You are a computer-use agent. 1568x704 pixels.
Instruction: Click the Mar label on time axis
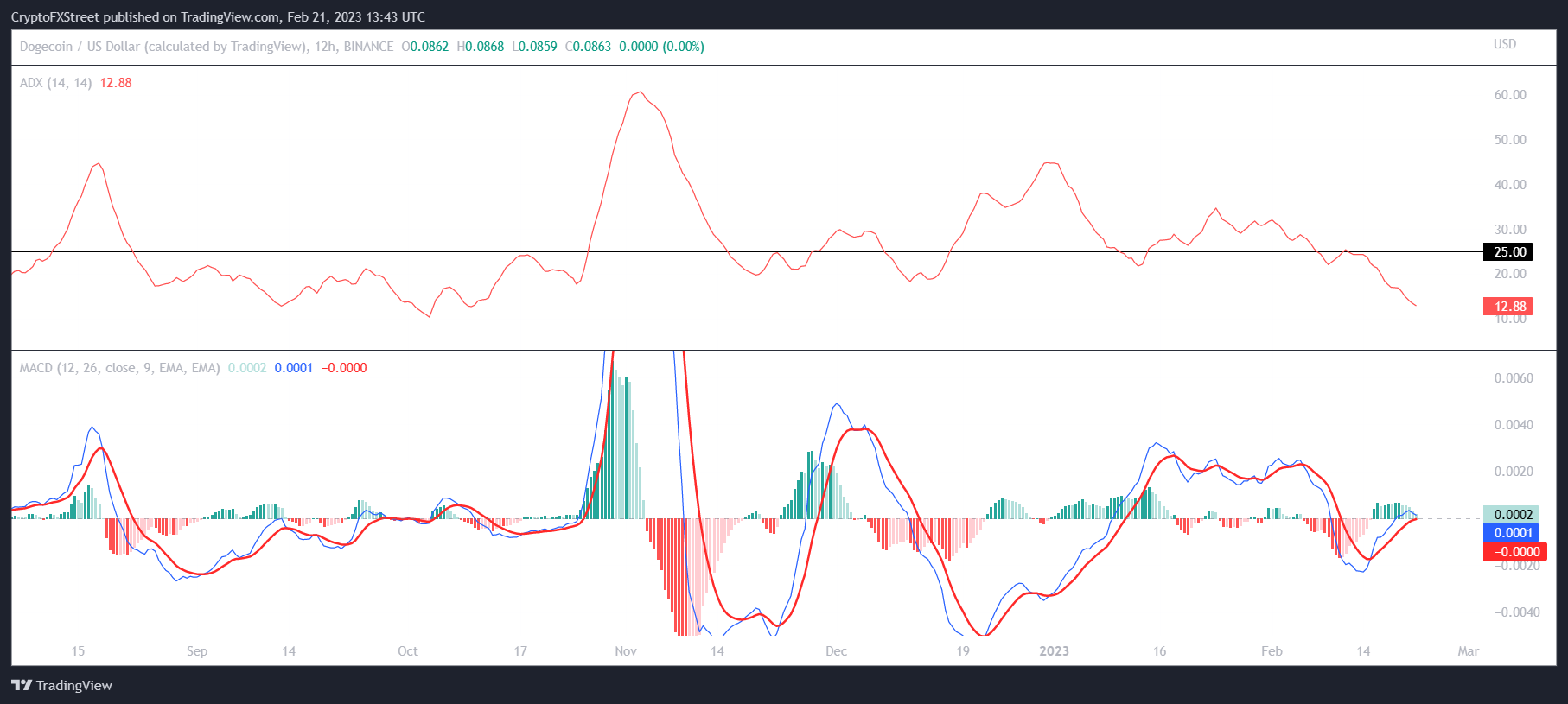tap(1469, 651)
